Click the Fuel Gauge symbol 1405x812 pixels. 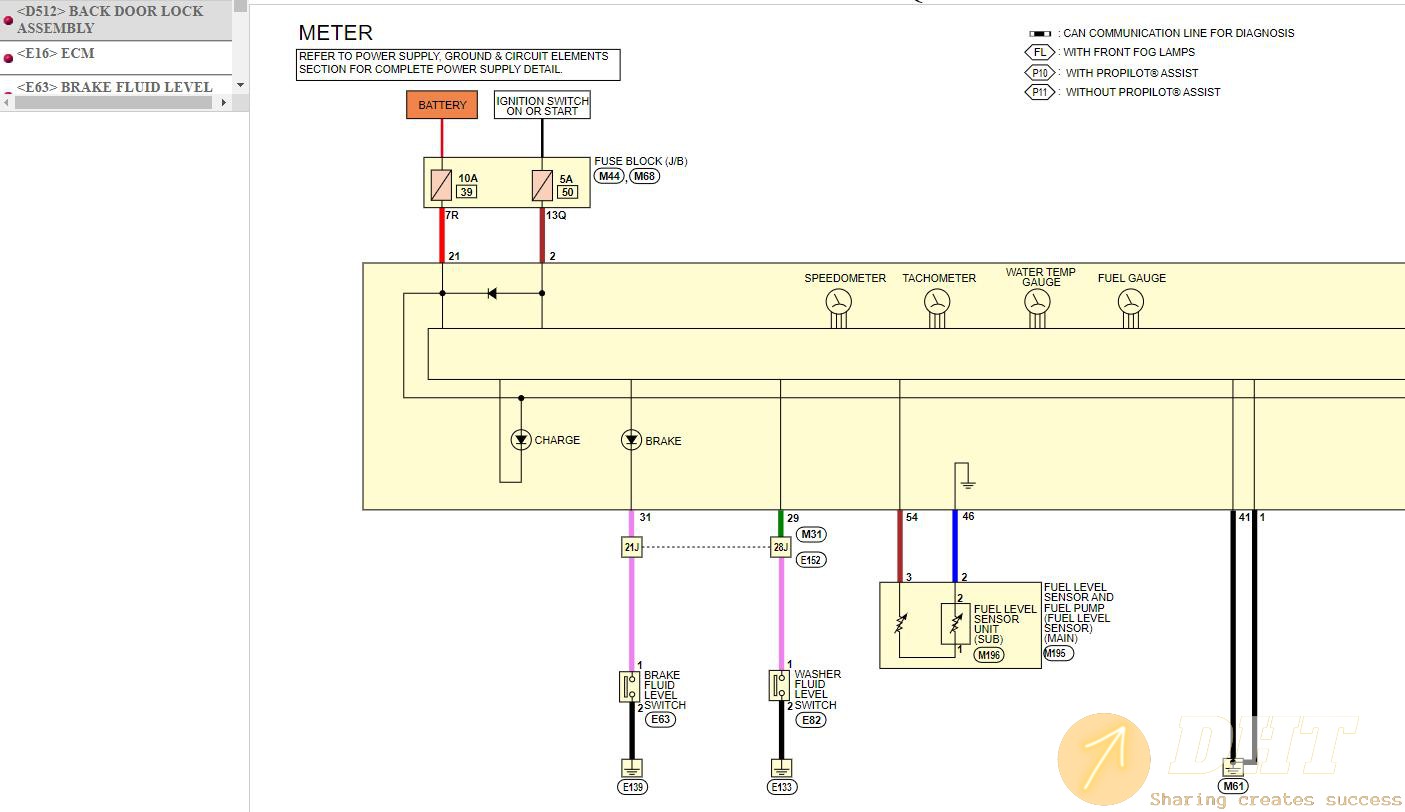[1130, 304]
